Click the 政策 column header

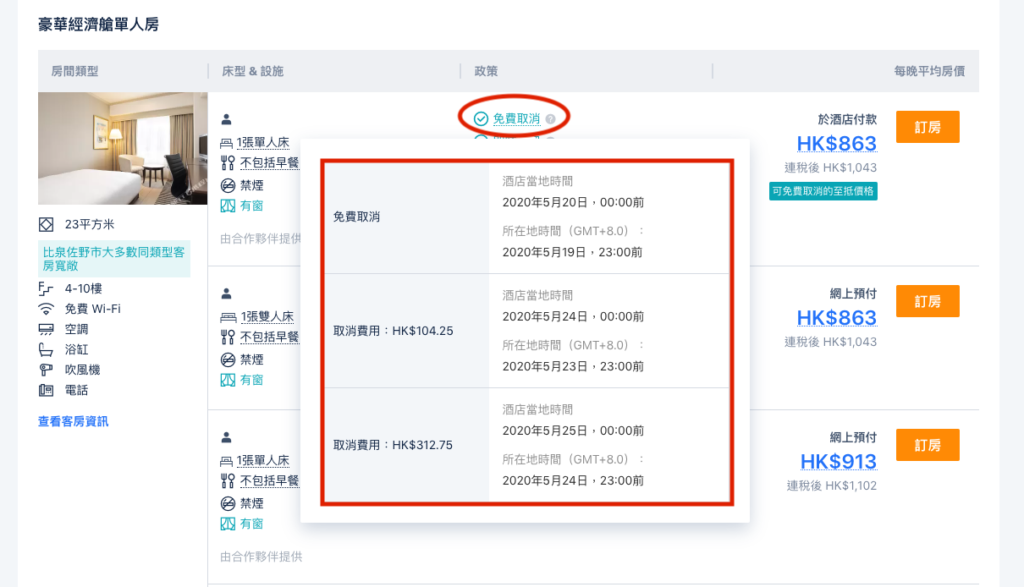(x=486, y=71)
